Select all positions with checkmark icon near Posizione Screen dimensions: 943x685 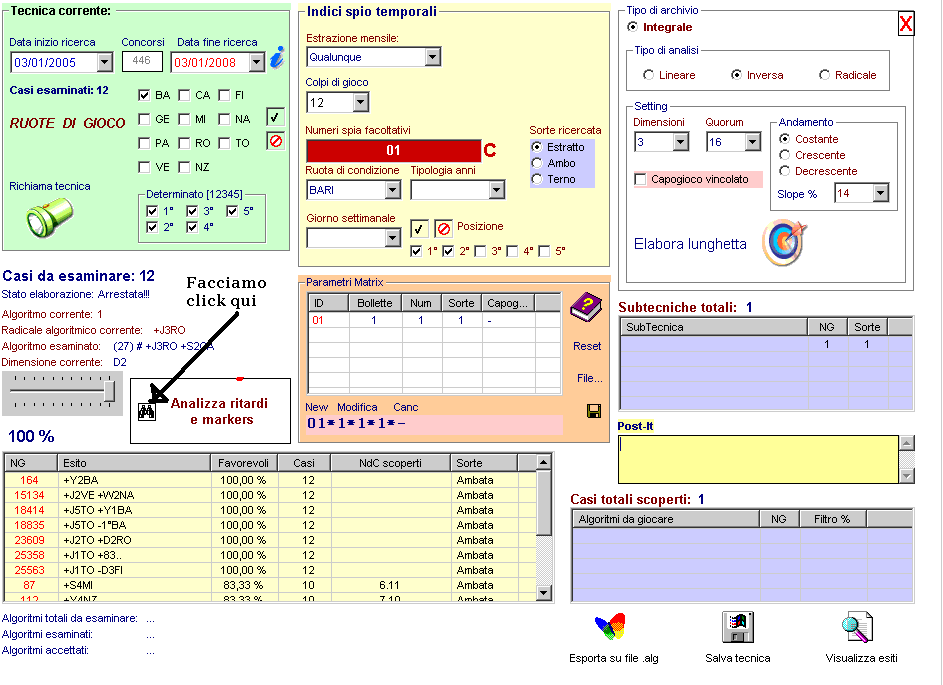coord(419,229)
